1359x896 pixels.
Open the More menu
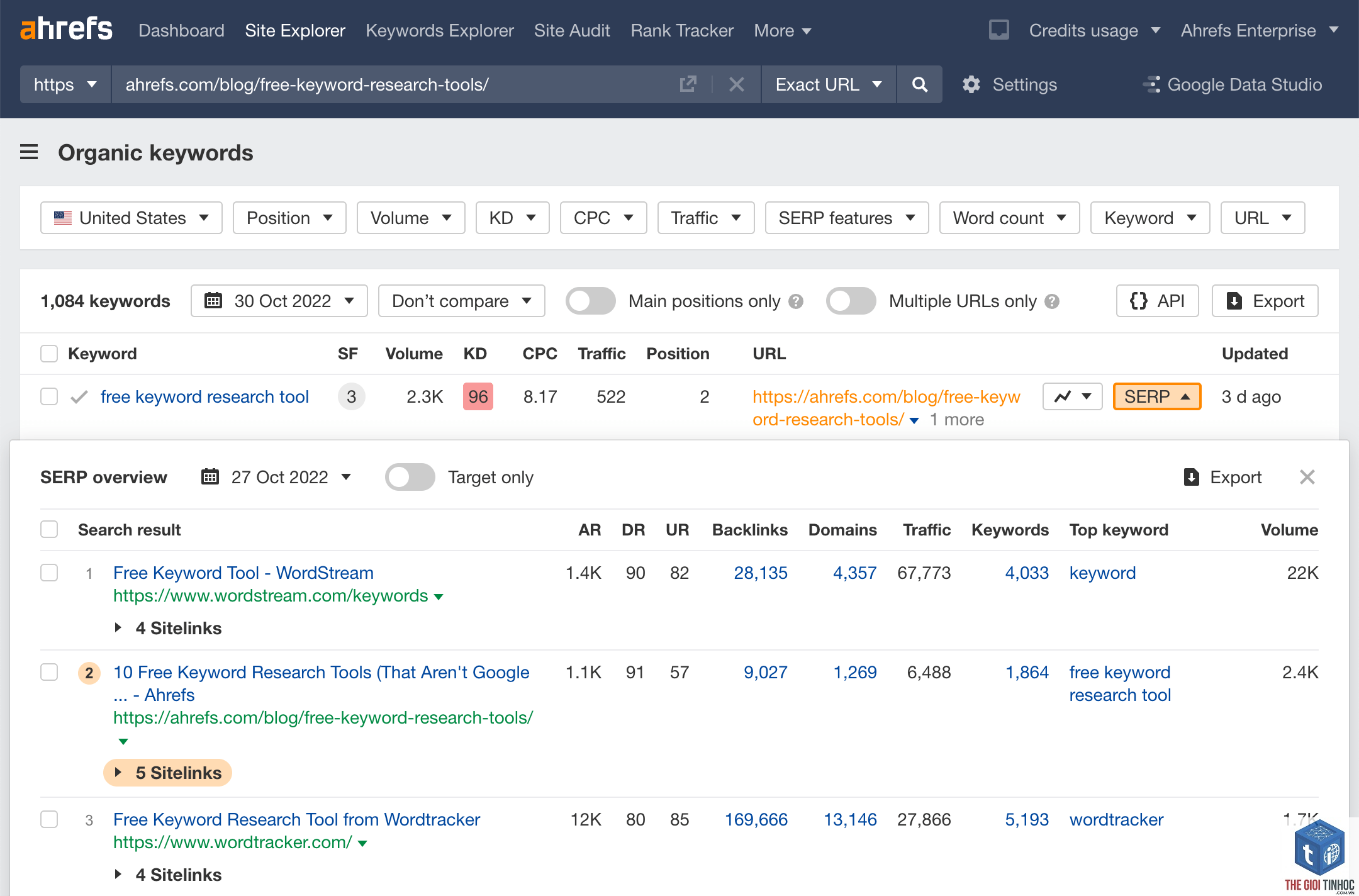pyautogui.click(x=783, y=30)
